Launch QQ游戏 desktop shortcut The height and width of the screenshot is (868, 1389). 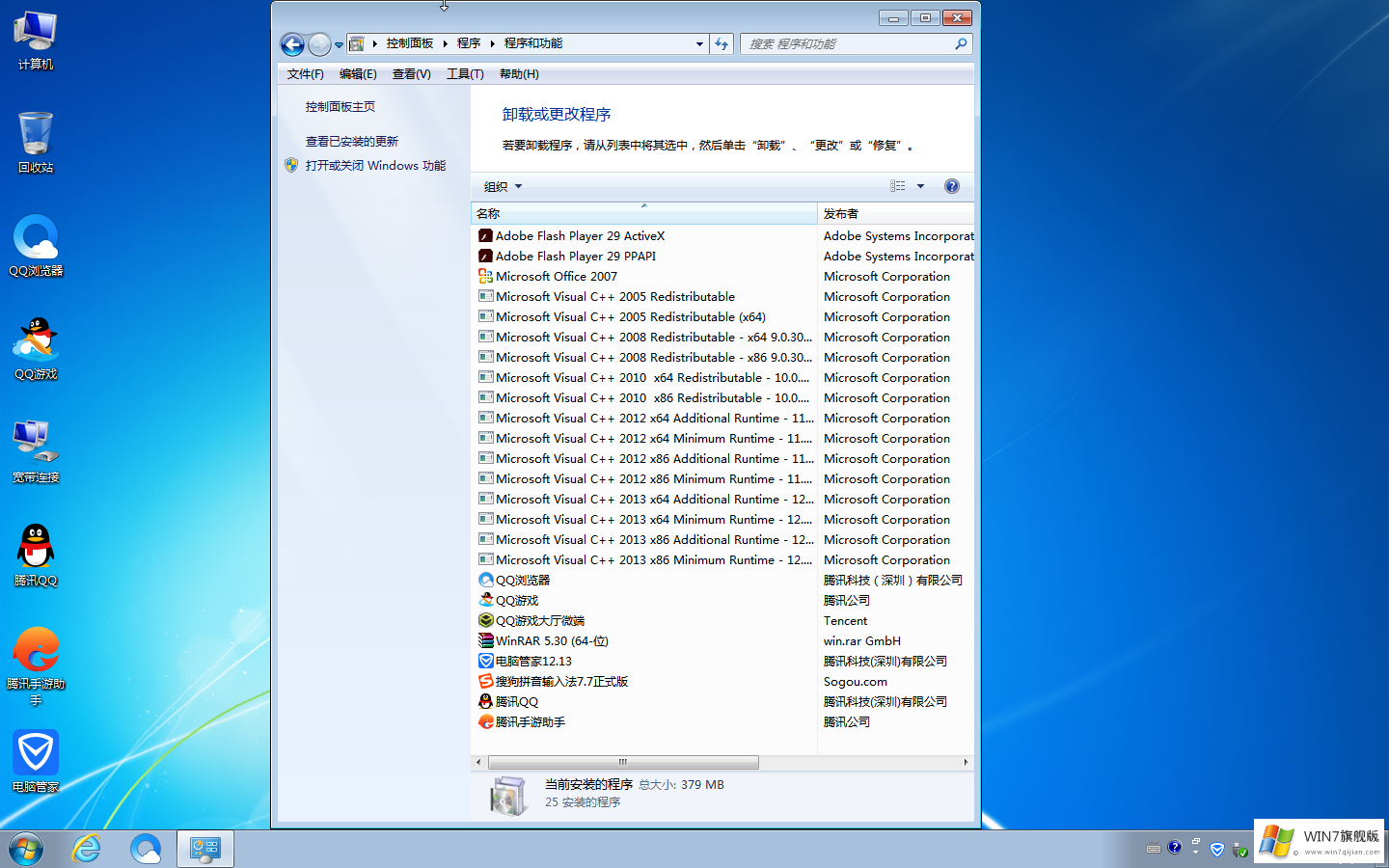pyautogui.click(x=36, y=349)
